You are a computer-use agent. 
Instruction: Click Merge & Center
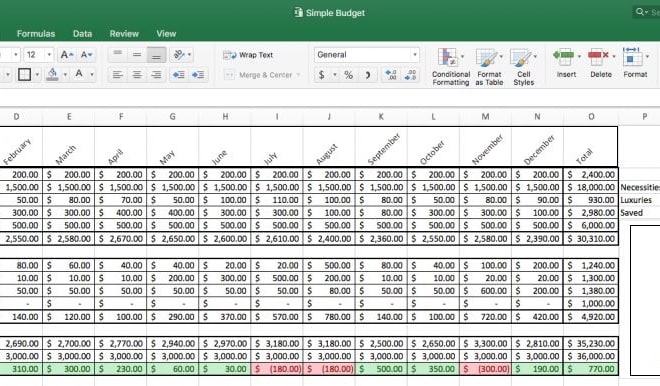(x=258, y=75)
